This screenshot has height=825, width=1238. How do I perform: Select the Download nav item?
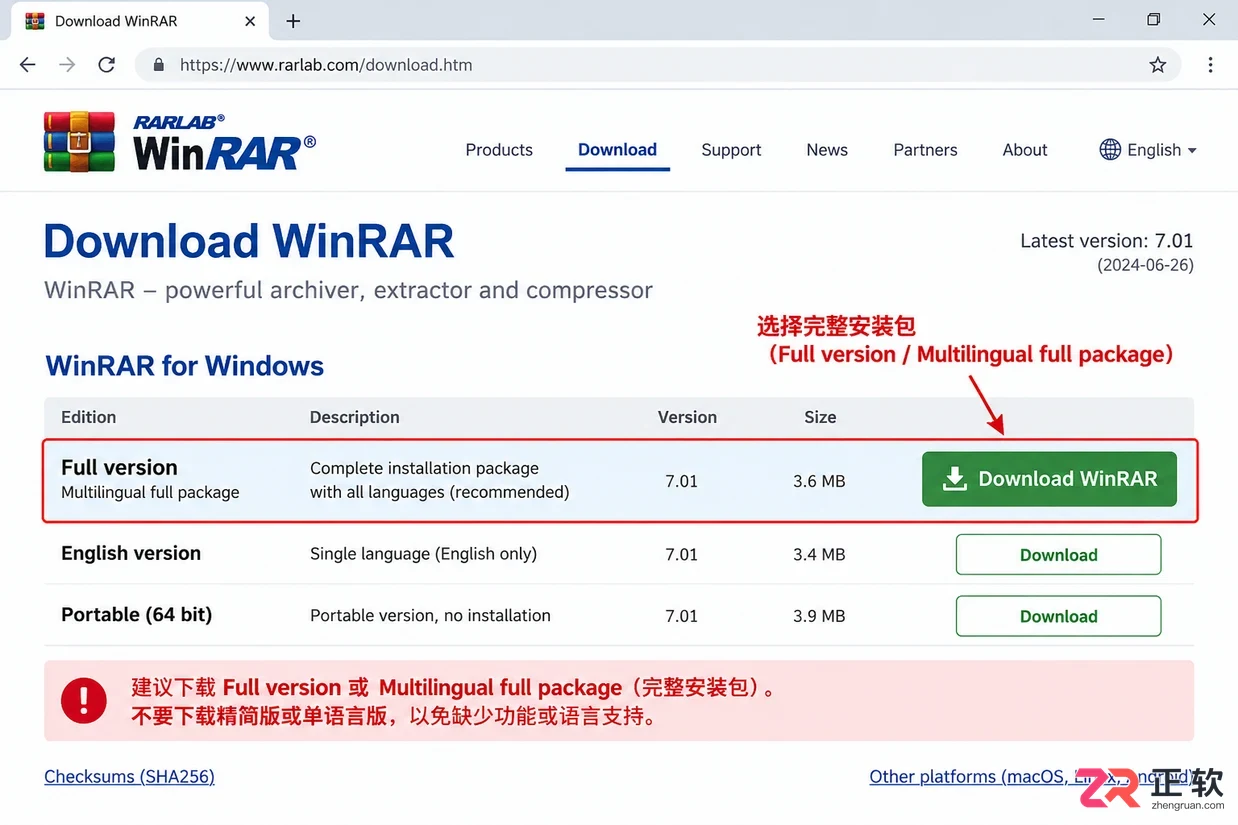(617, 150)
